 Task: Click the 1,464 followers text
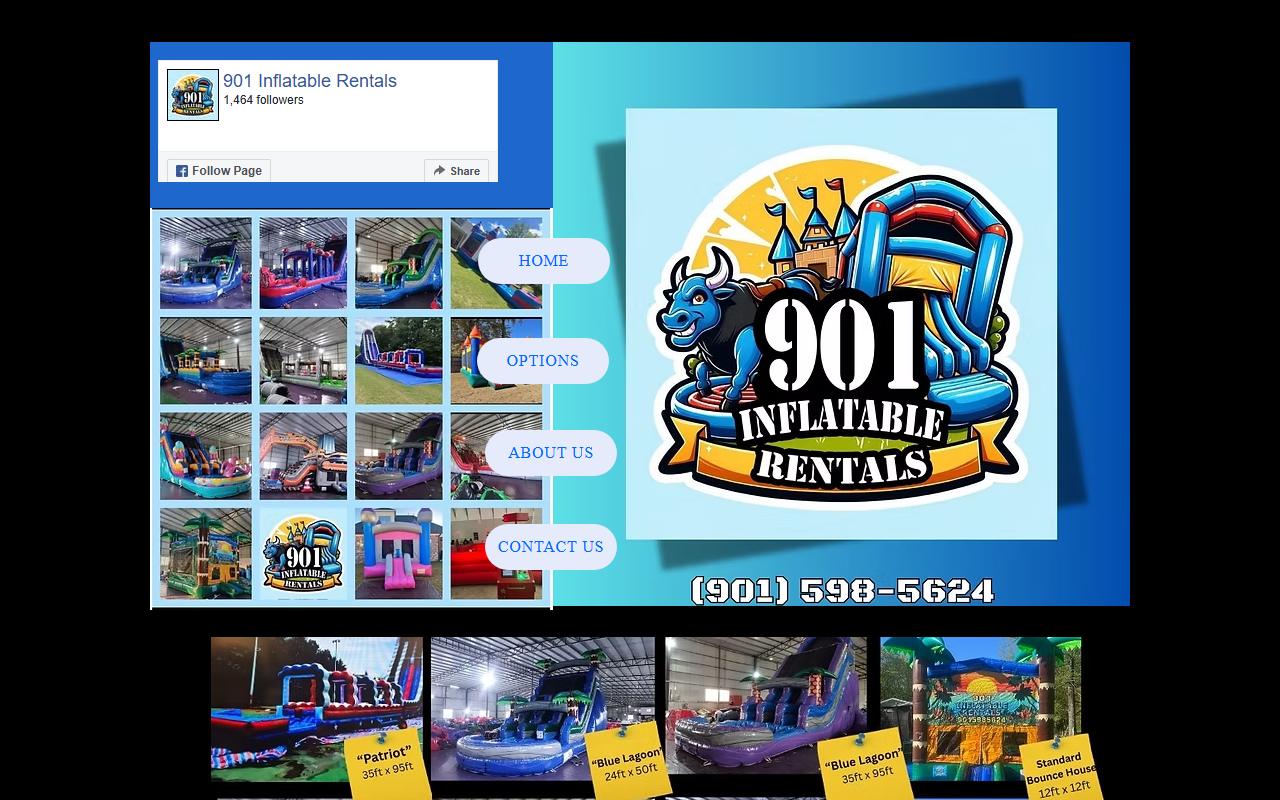263,100
